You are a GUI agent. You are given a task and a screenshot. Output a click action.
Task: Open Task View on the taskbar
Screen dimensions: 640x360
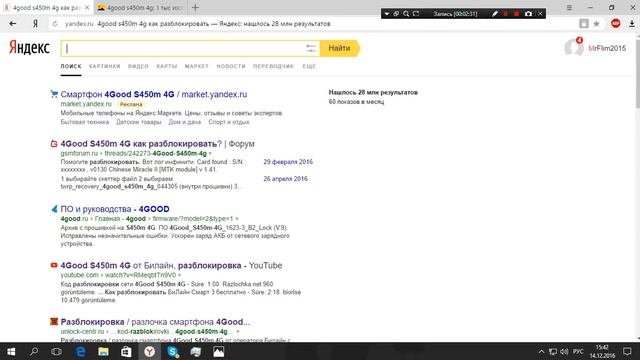pyautogui.click(x=56, y=351)
